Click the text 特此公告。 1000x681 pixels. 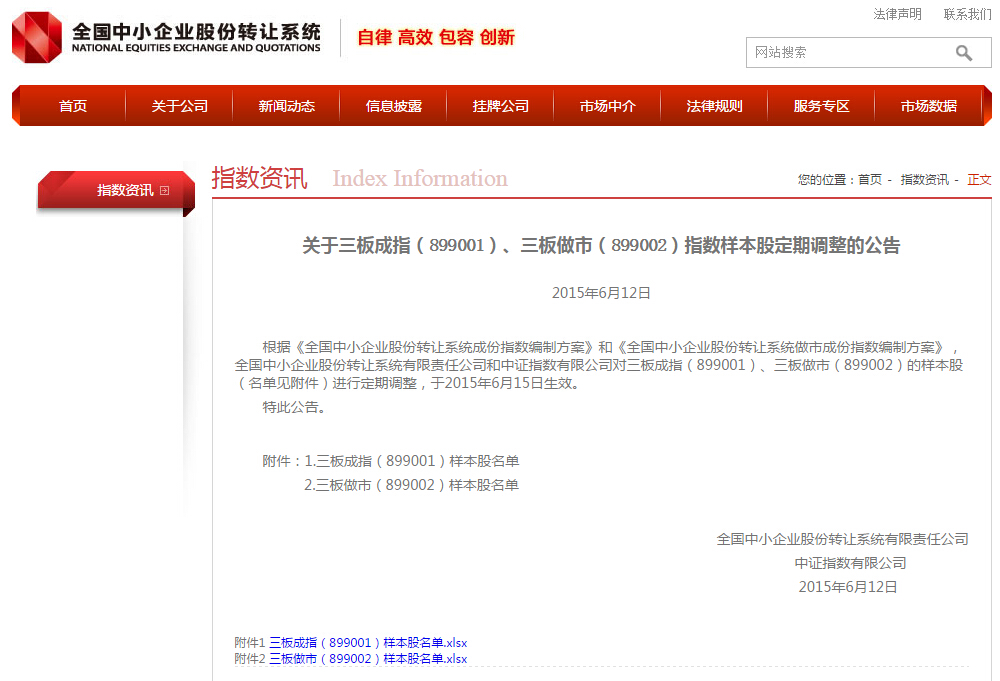[294, 407]
